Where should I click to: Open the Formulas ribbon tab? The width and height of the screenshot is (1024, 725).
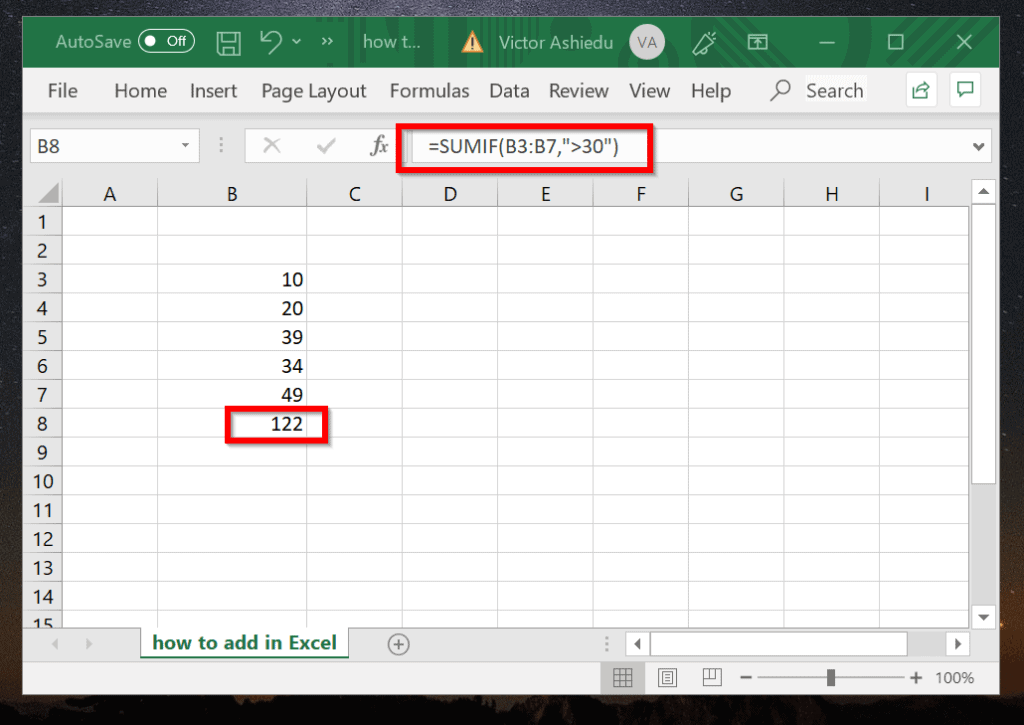pyautogui.click(x=429, y=91)
